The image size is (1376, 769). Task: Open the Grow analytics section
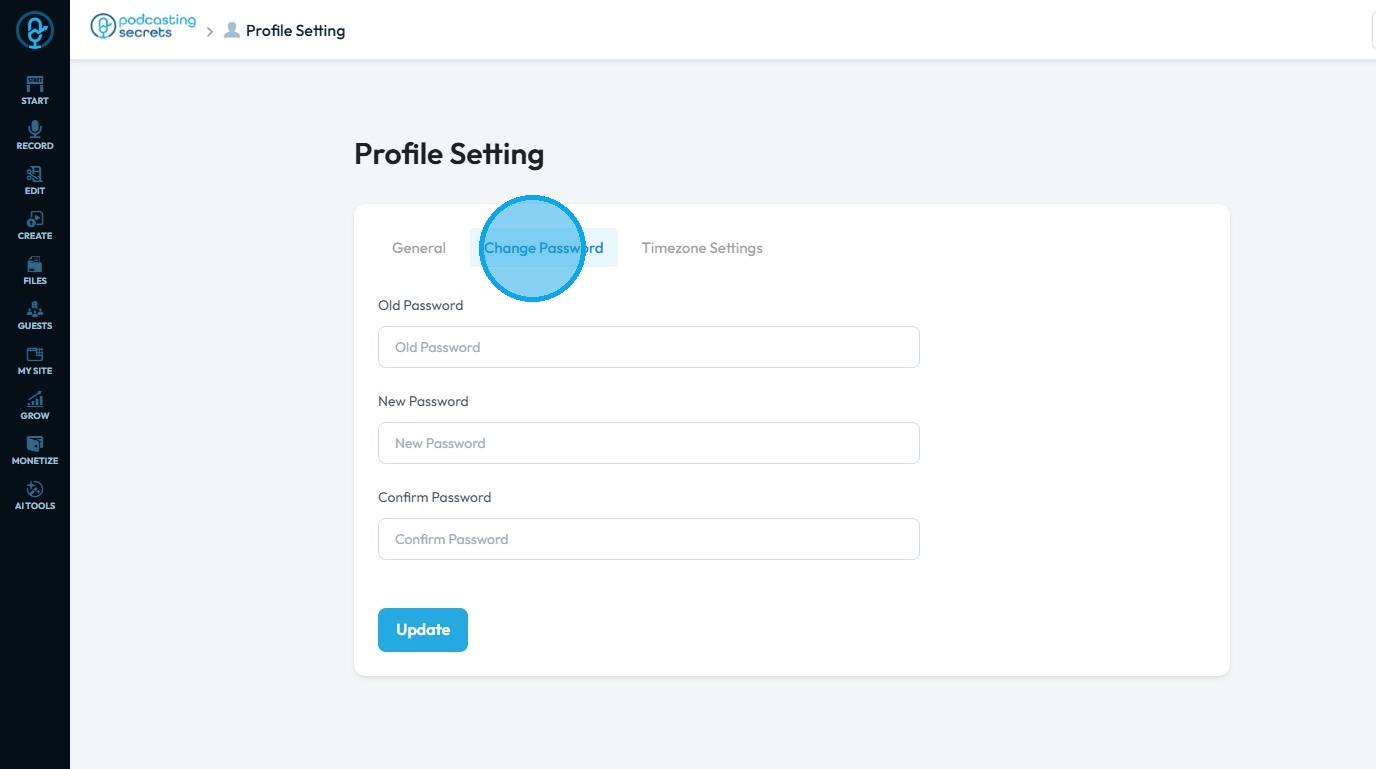click(35, 405)
